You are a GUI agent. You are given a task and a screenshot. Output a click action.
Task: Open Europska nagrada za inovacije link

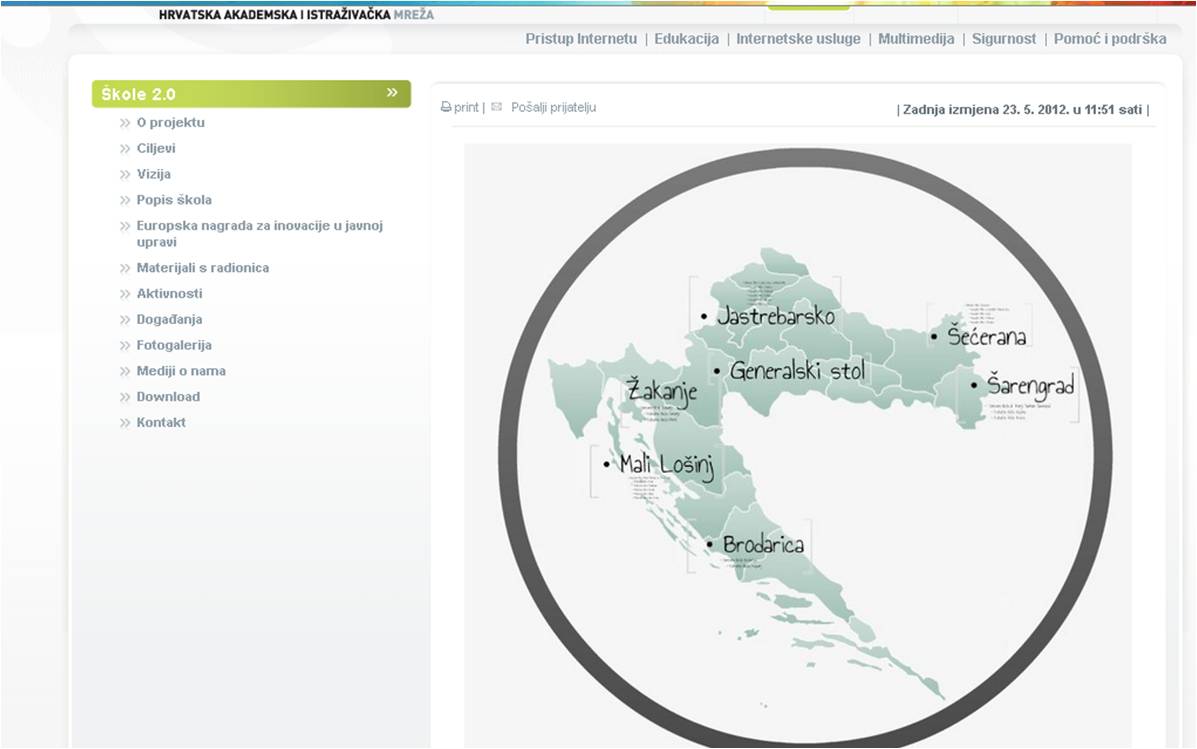(x=260, y=234)
